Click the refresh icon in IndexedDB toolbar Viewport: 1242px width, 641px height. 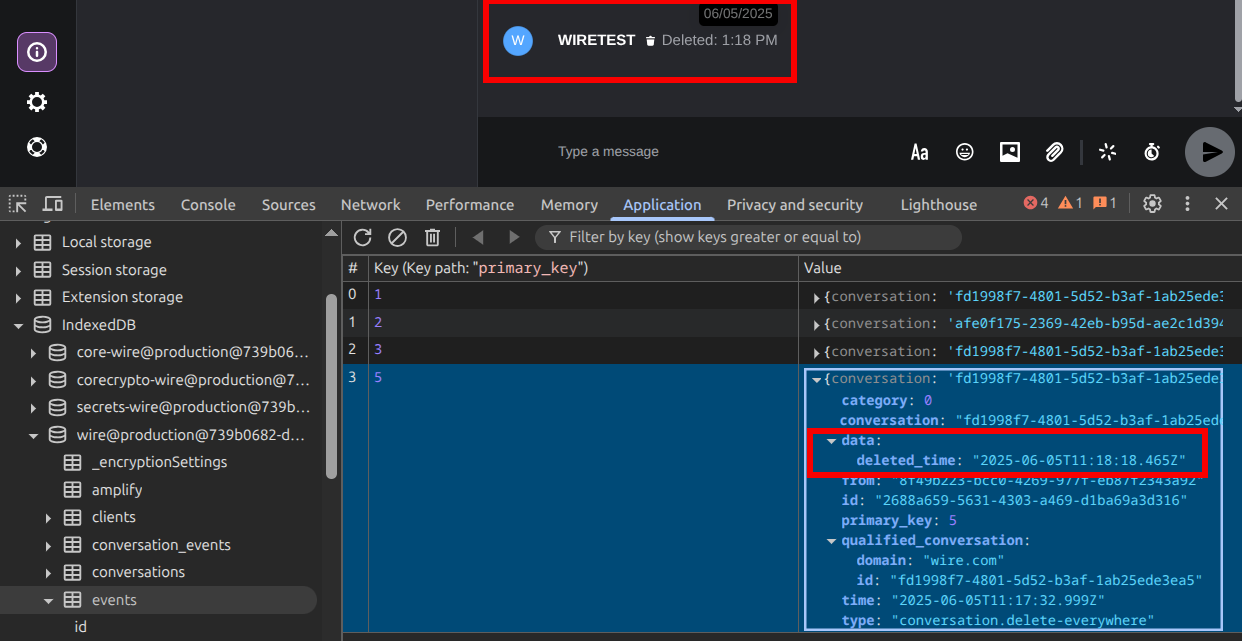click(x=363, y=237)
